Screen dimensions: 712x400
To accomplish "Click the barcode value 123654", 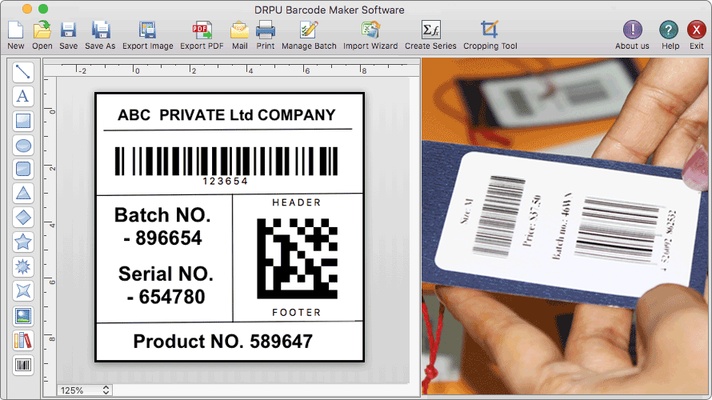I will tap(225, 181).
